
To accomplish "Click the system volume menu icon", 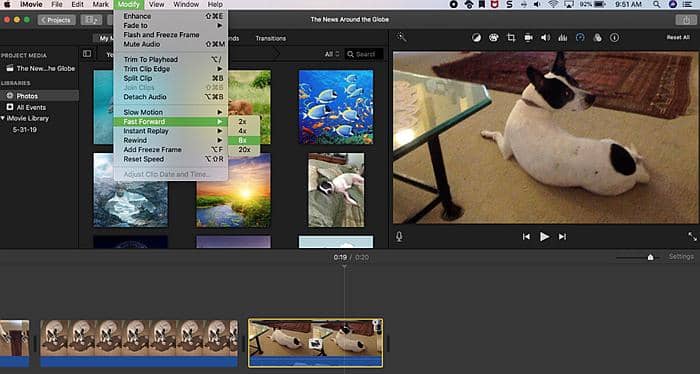I will coord(537,4).
